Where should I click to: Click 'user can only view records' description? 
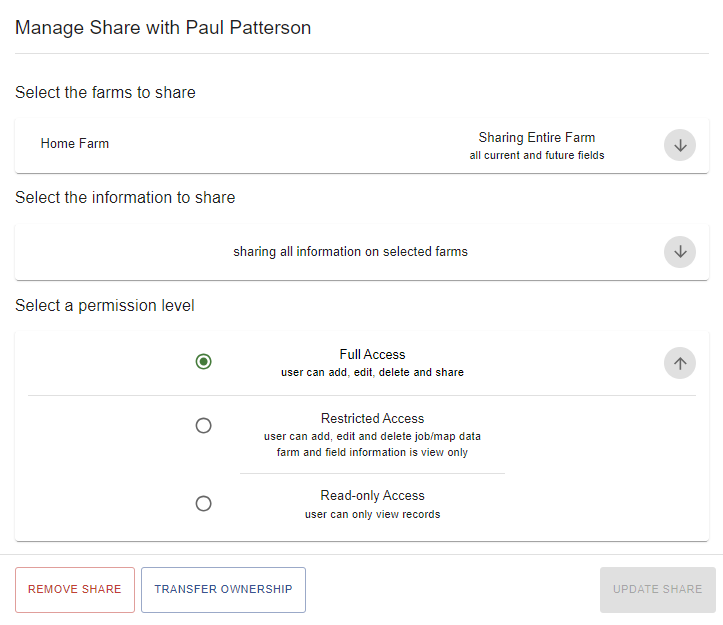(x=372, y=514)
